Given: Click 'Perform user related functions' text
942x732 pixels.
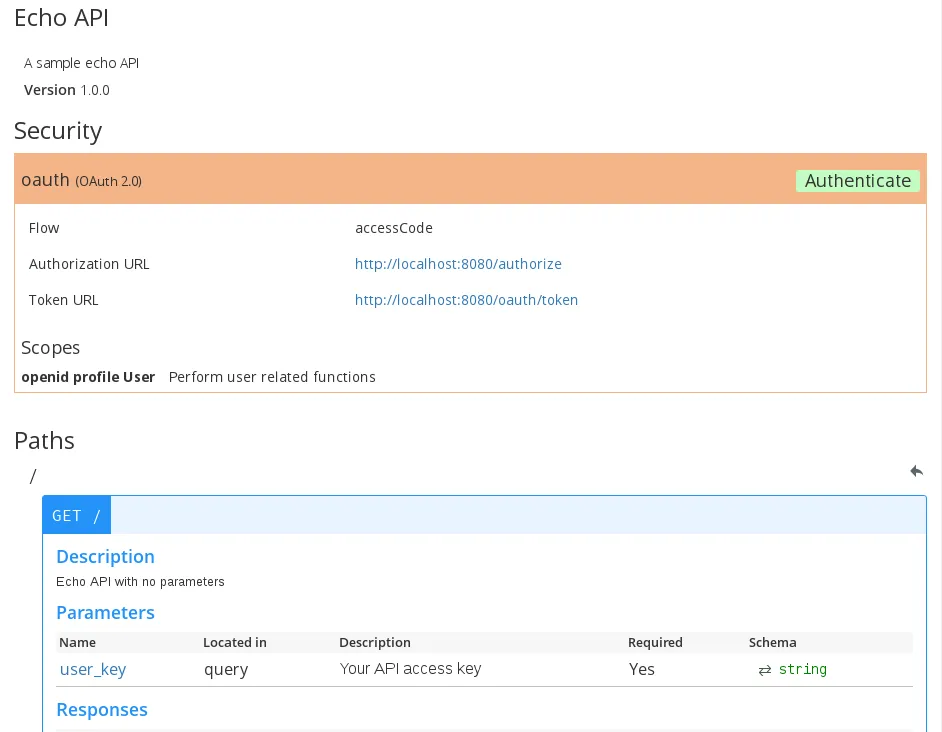Looking at the screenshot, I should (272, 377).
